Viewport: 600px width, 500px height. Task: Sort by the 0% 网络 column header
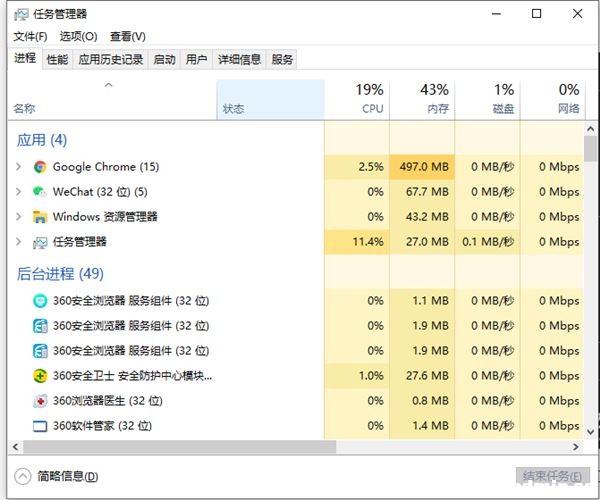coord(553,100)
